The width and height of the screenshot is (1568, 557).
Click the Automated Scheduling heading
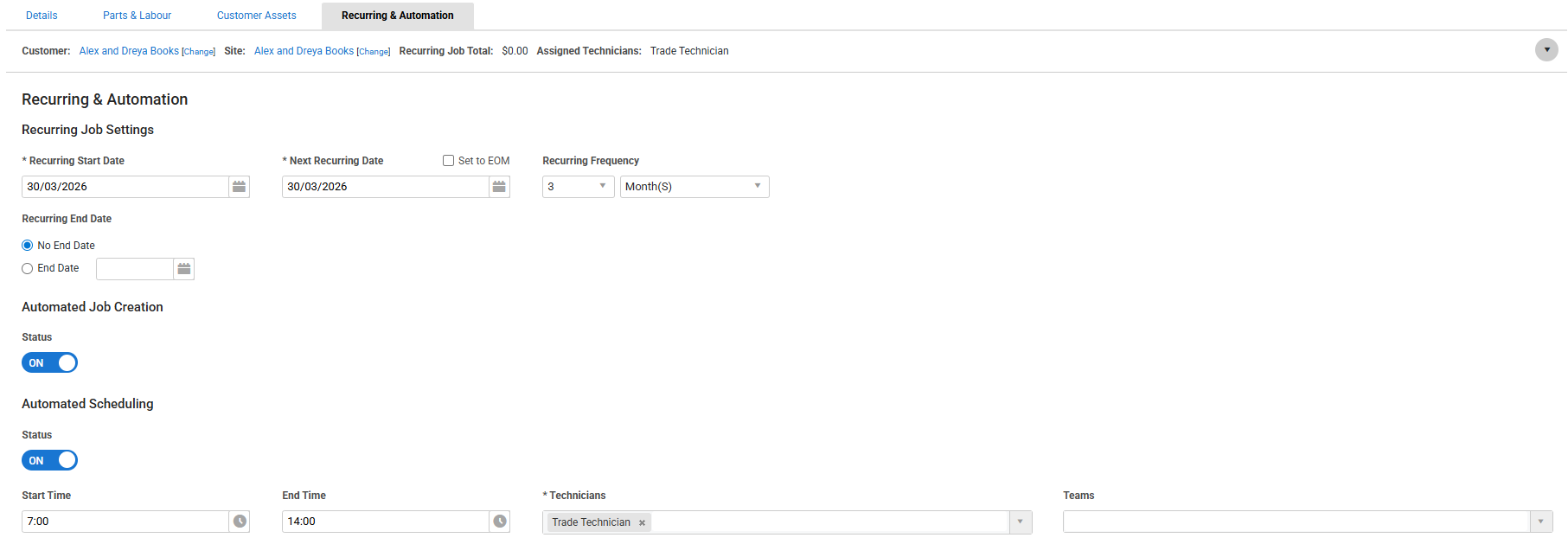tap(87, 404)
